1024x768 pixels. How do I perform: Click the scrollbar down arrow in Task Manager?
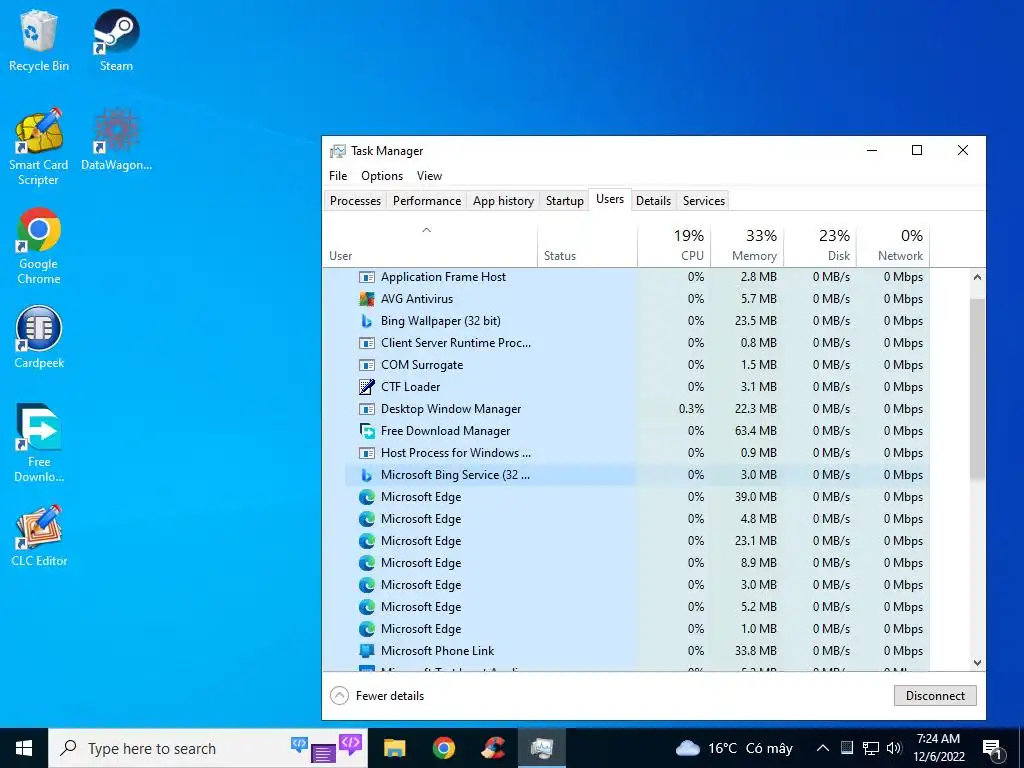click(x=978, y=663)
